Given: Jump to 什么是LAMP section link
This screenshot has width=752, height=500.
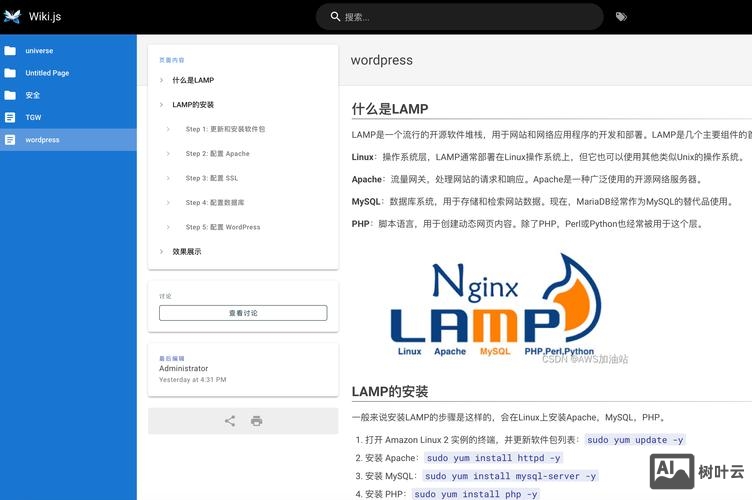Looking at the screenshot, I should 193,80.
